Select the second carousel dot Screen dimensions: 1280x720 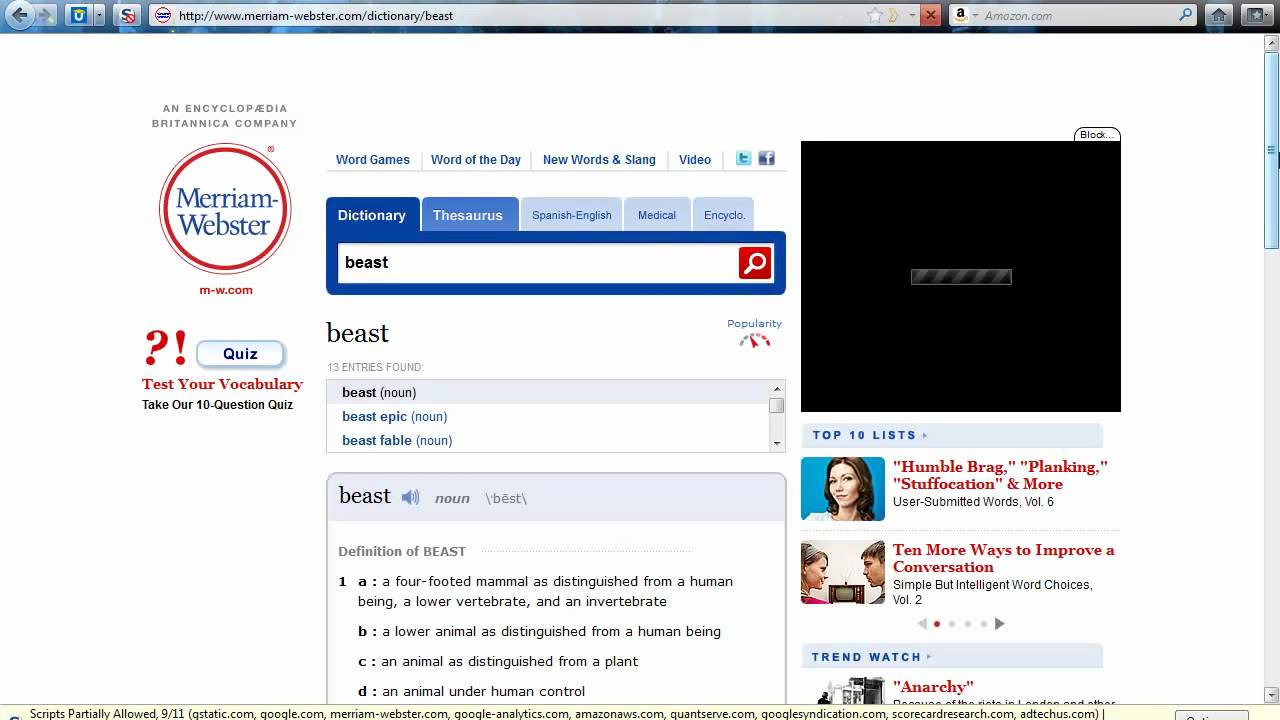(952, 624)
